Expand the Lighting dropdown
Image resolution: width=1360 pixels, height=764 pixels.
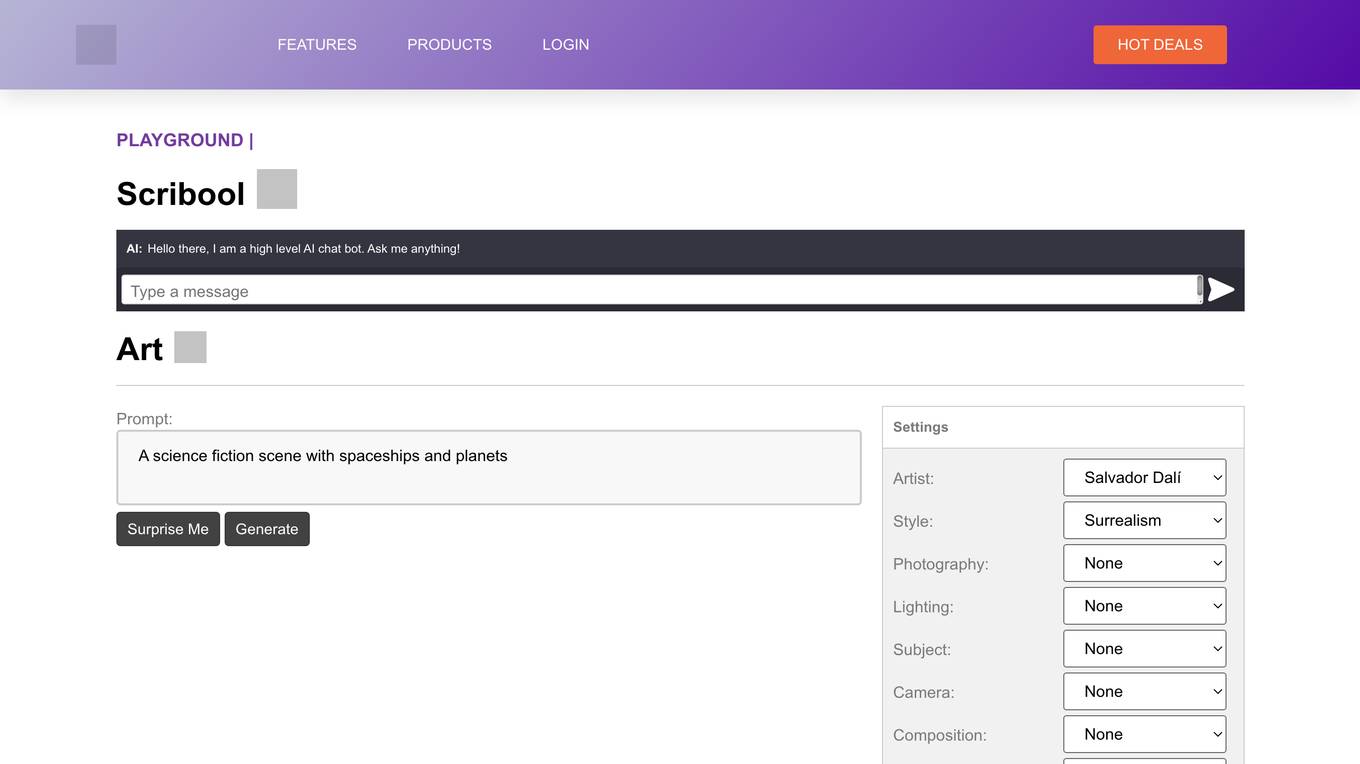coord(1145,606)
